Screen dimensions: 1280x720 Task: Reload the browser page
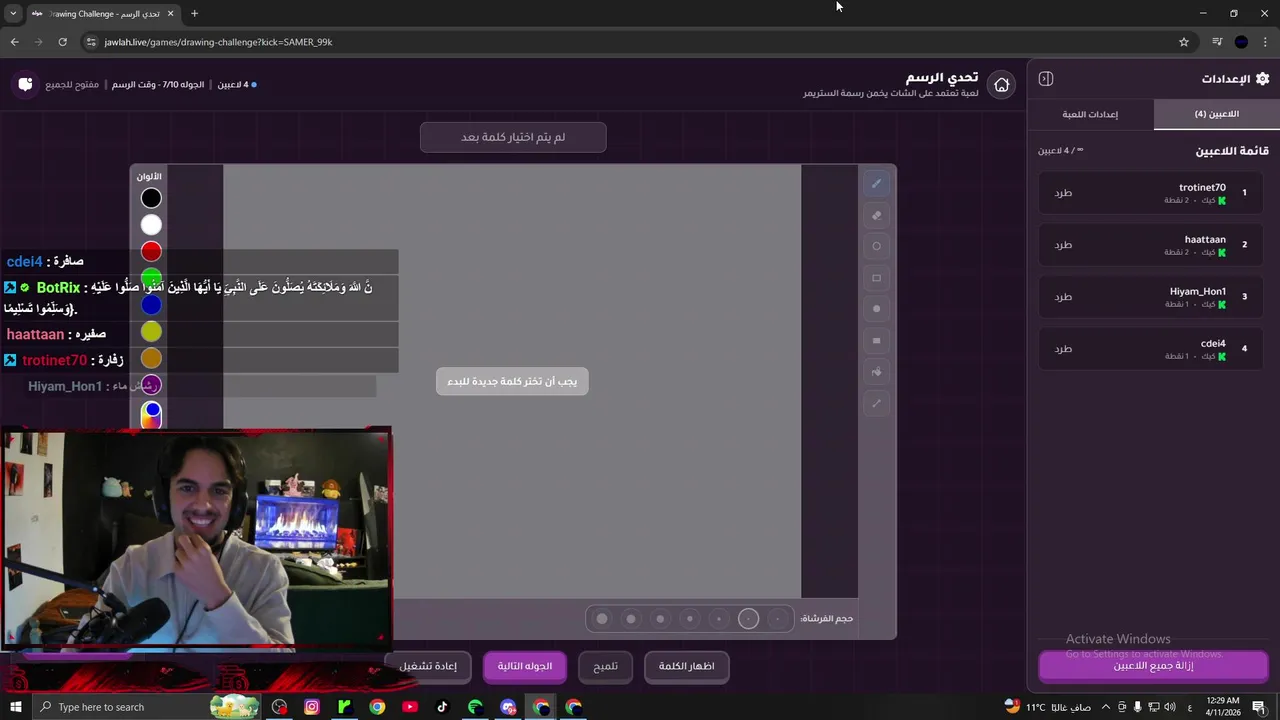[x=62, y=42]
